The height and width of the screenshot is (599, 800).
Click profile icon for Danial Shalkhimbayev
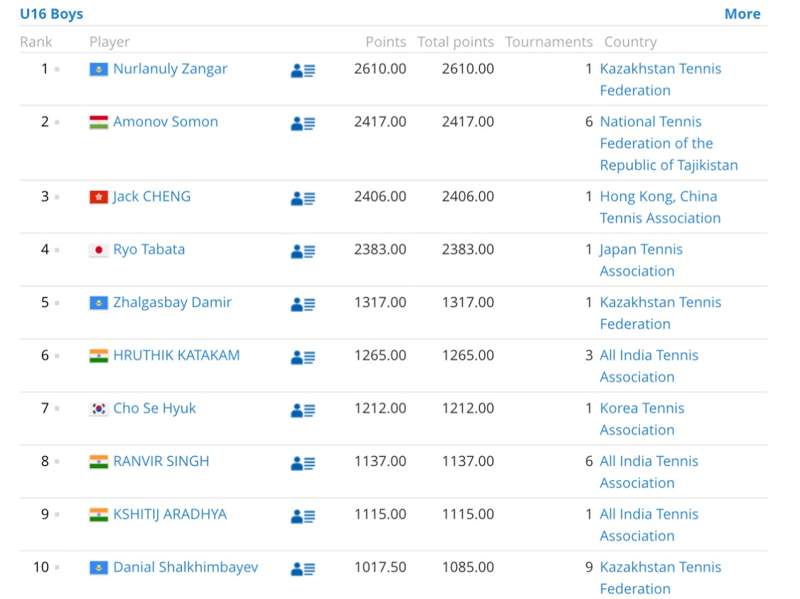coord(303,569)
